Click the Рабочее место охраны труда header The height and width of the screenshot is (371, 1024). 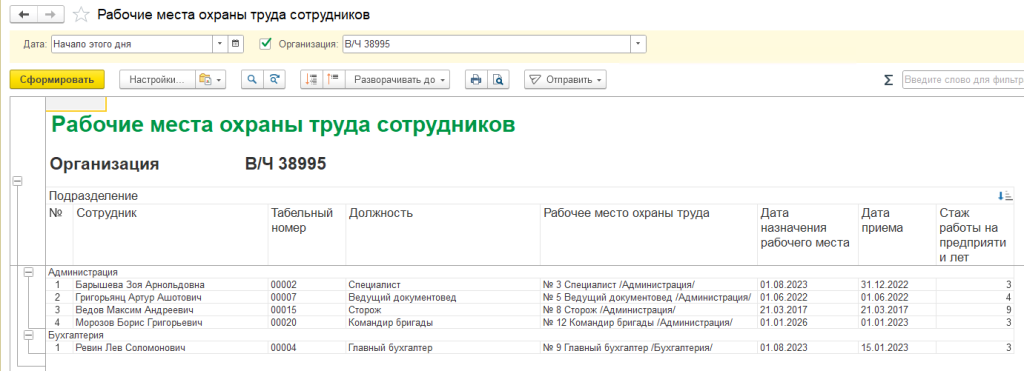coord(648,235)
